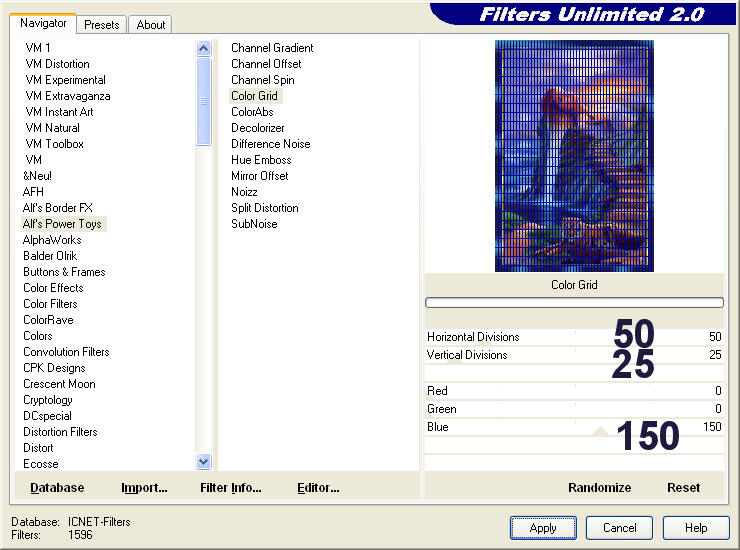740x550 pixels.
Task: Open Filter Info...
Action: tap(231, 488)
